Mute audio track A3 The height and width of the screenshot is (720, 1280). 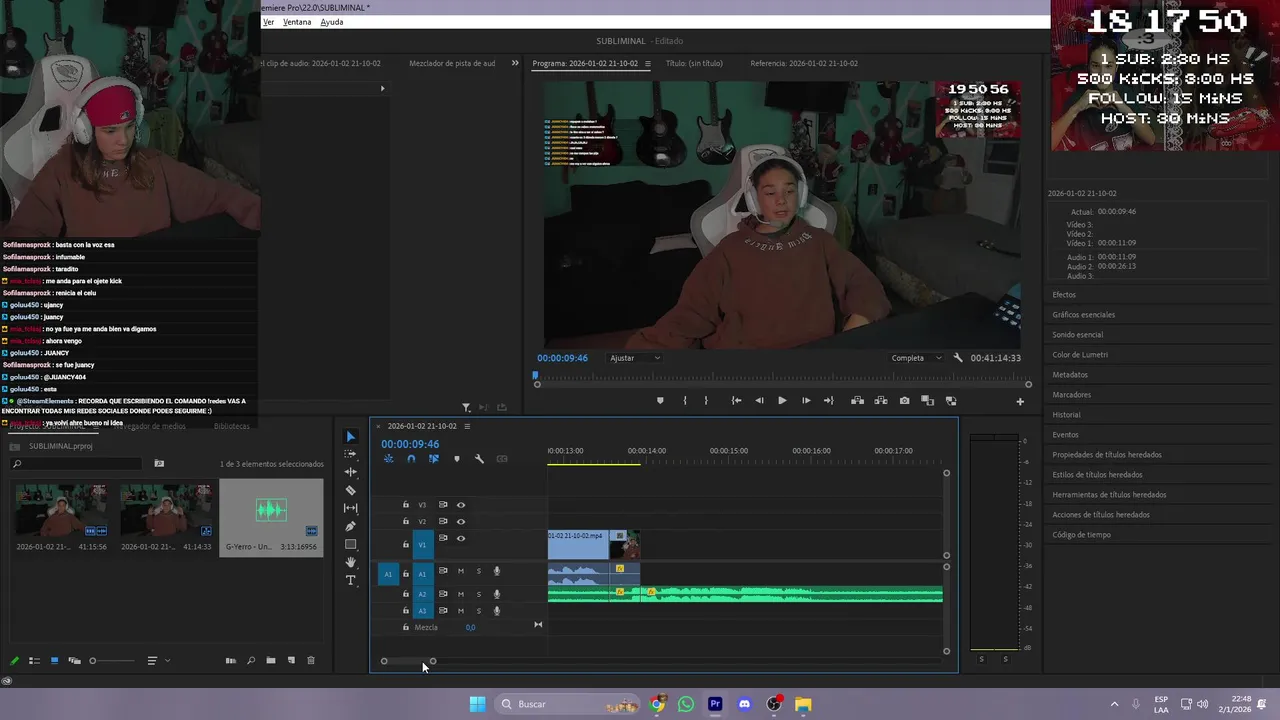(461, 611)
